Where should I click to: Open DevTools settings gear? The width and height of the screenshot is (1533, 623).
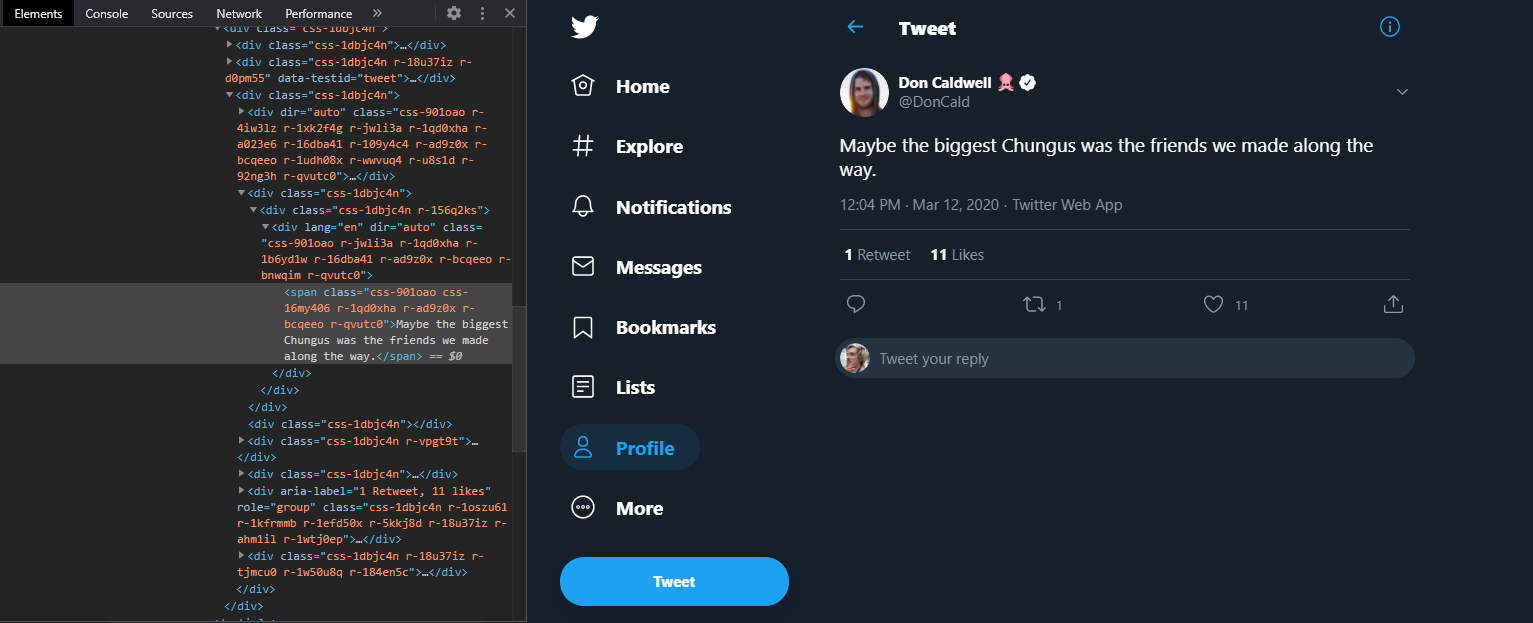pyautogui.click(x=454, y=13)
